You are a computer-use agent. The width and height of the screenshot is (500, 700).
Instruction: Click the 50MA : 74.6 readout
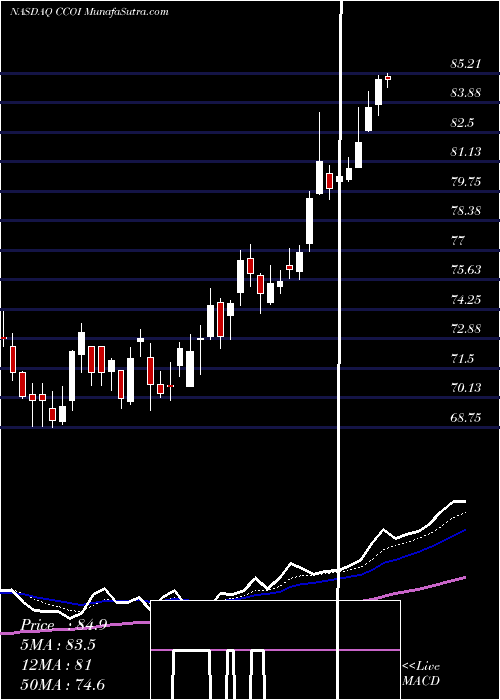[63, 684]
